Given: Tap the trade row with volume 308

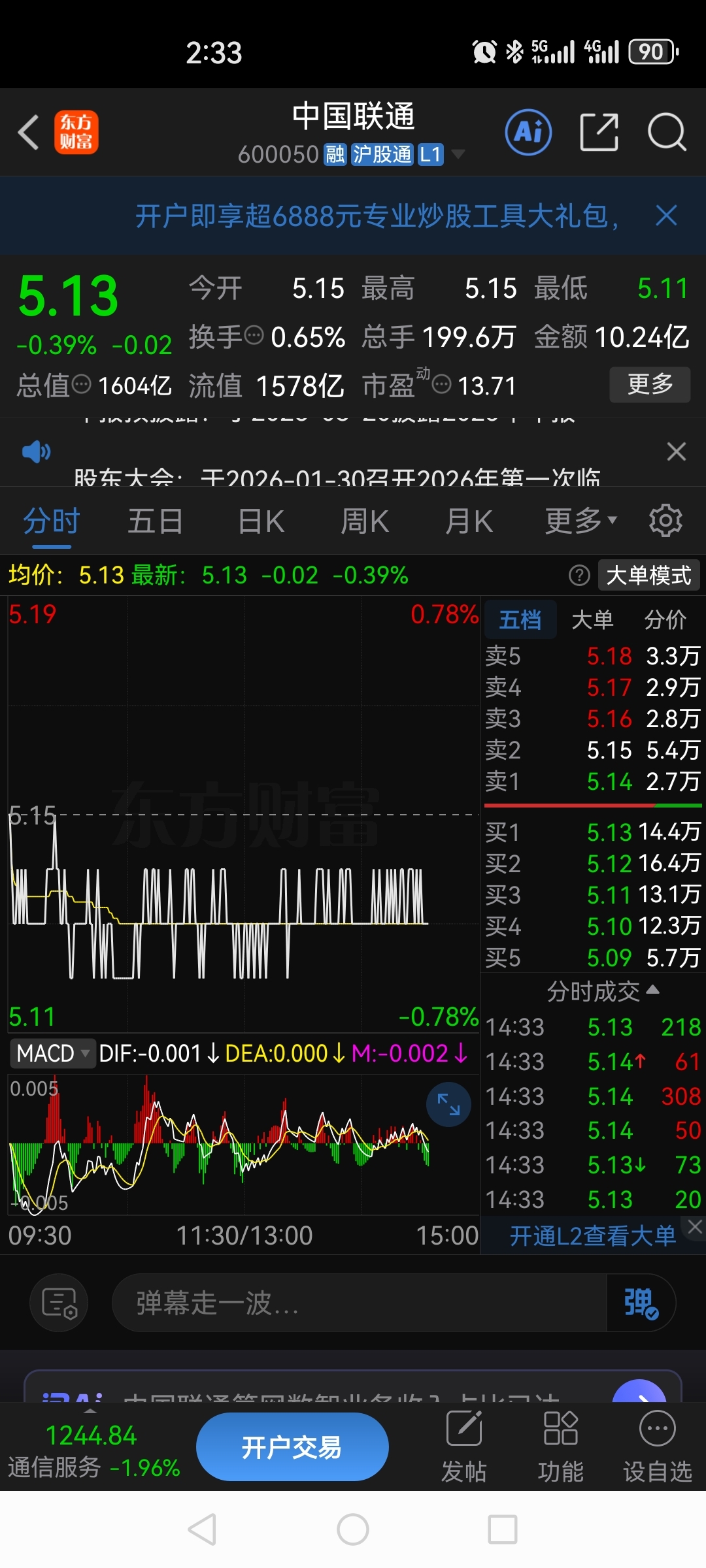Looking at the screenshot, I should tap(592, 1096).
